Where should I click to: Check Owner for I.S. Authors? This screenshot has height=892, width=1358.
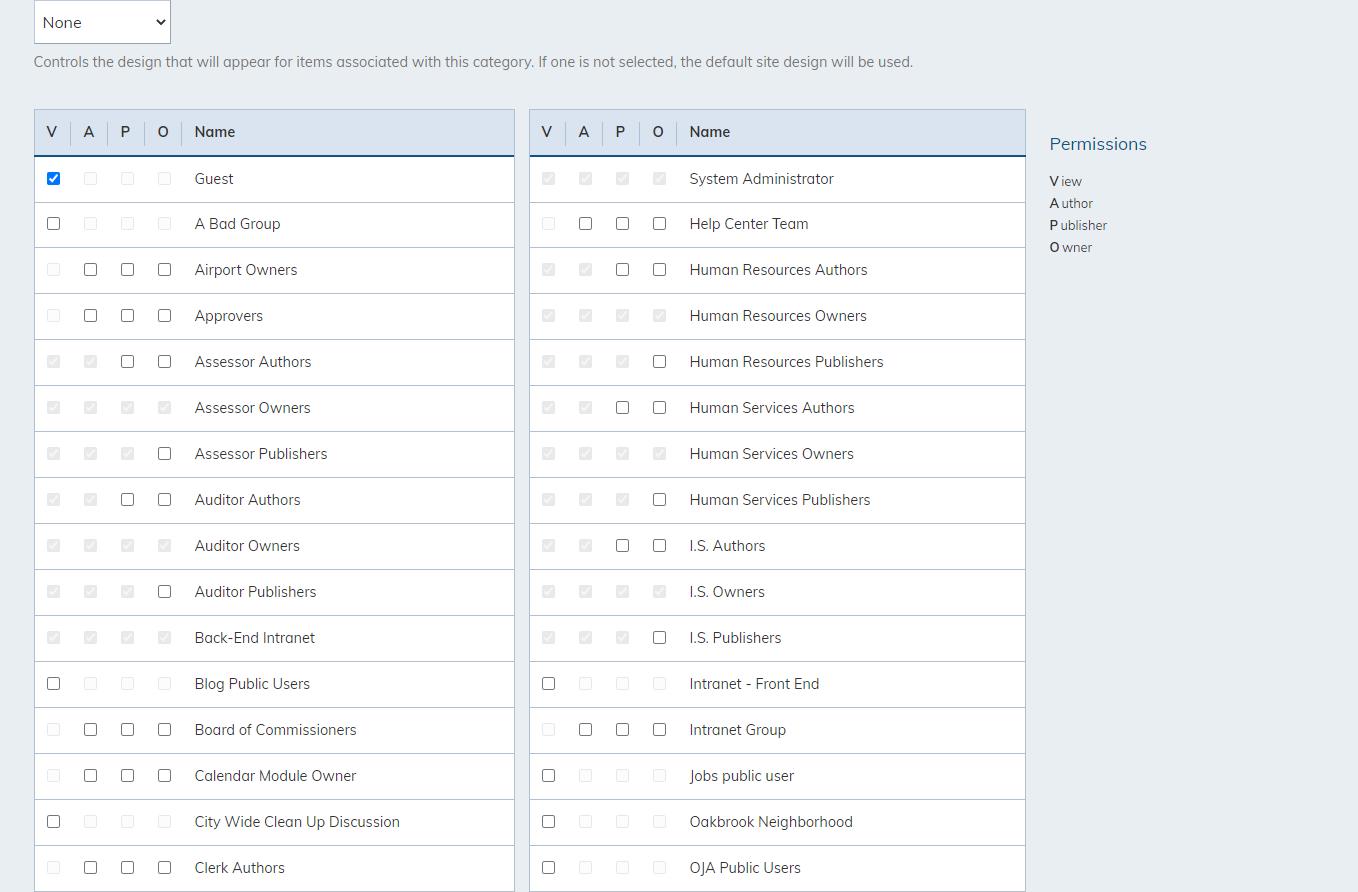pos(660,546)
